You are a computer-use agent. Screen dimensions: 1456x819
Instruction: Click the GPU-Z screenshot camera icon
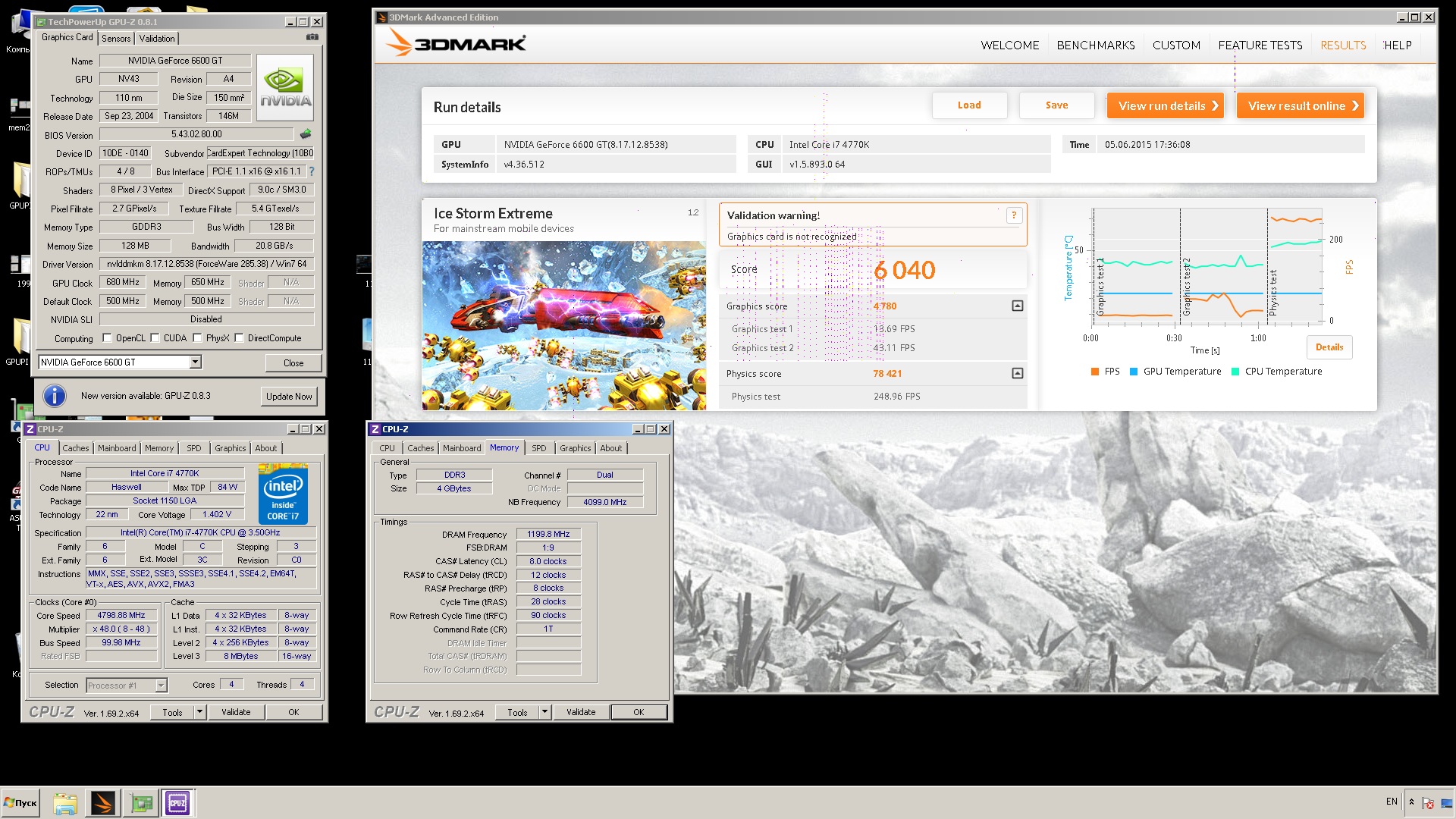[312, 37]
